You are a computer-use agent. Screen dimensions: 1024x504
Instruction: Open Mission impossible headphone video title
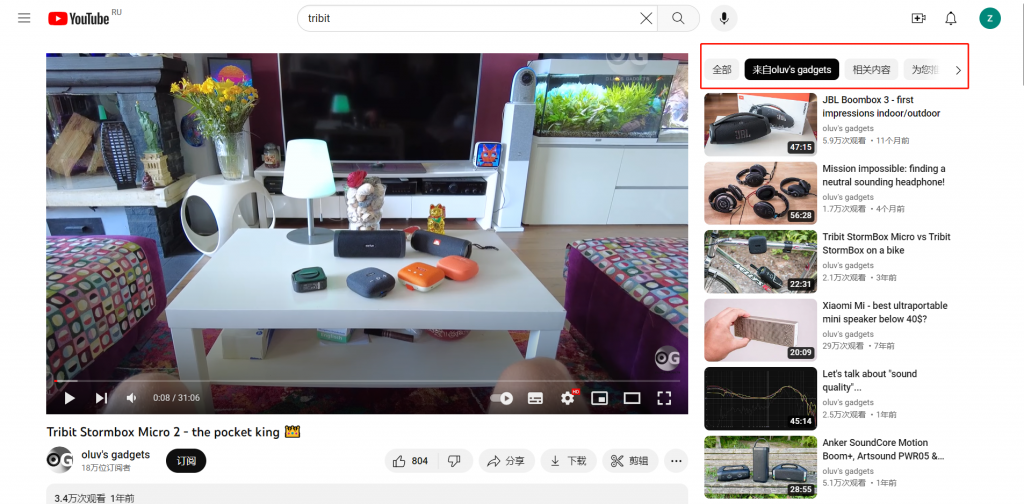pyautogui.click(x=884, y=176)
